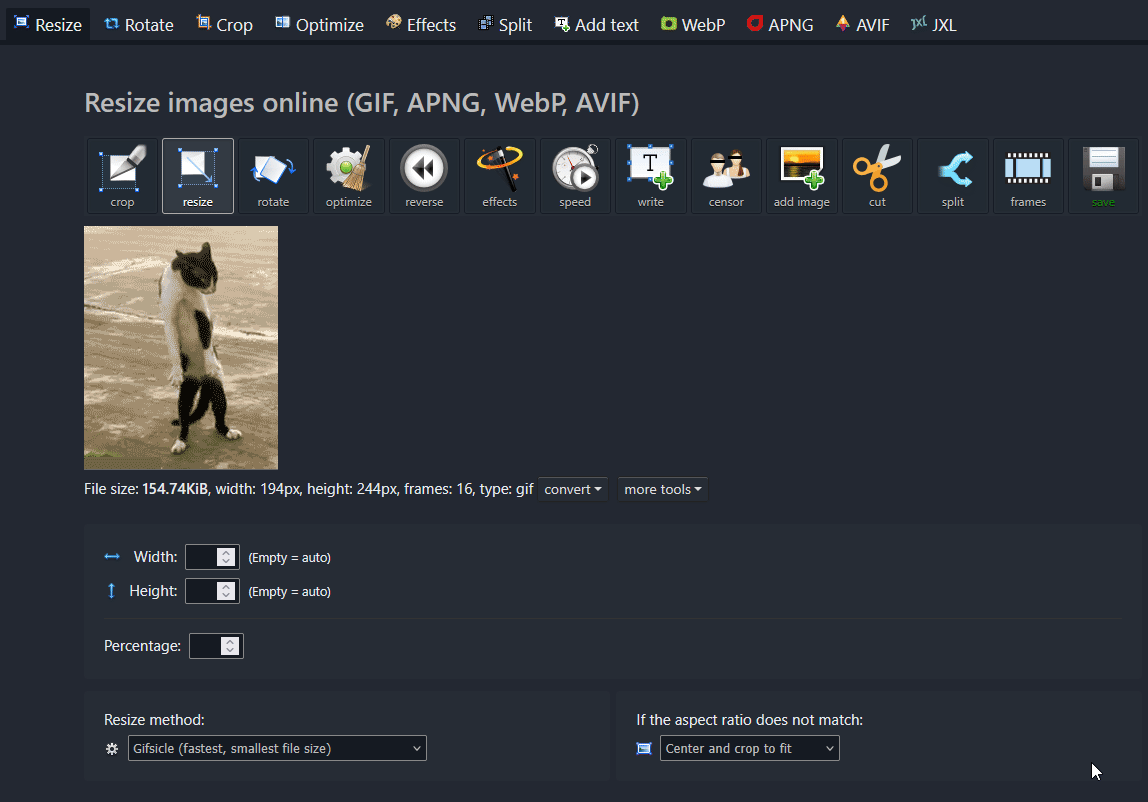Viewport: 1148px width, 802px height.
Task: Open the rotate tool
Action: (x=273, y=176)
